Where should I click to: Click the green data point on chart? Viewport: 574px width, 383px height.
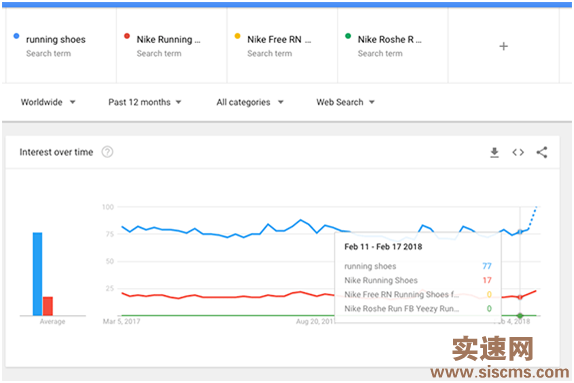coord(520,315)
